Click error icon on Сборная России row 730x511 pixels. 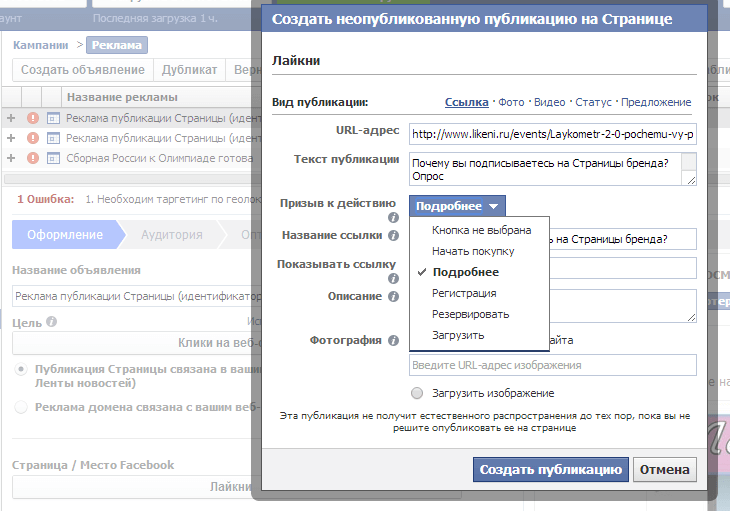point(33,158)
